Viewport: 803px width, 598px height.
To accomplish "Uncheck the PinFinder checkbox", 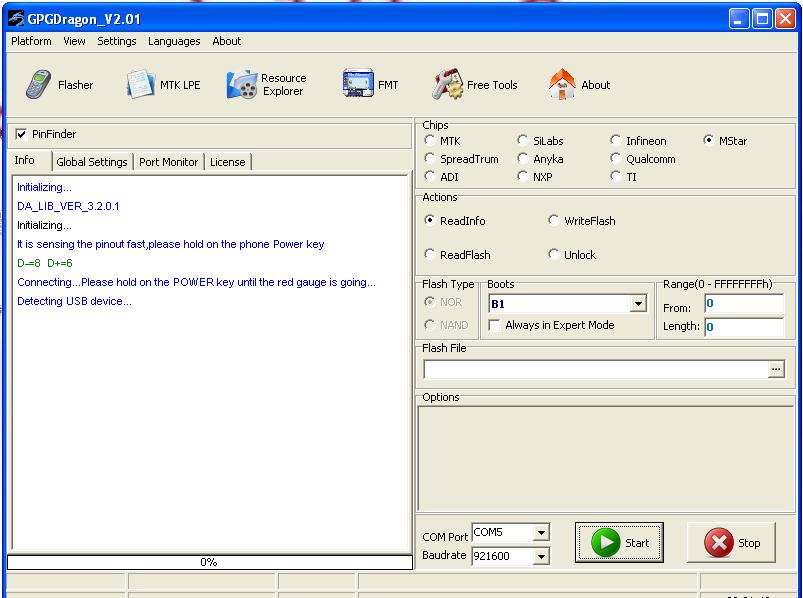I will 21,134.
